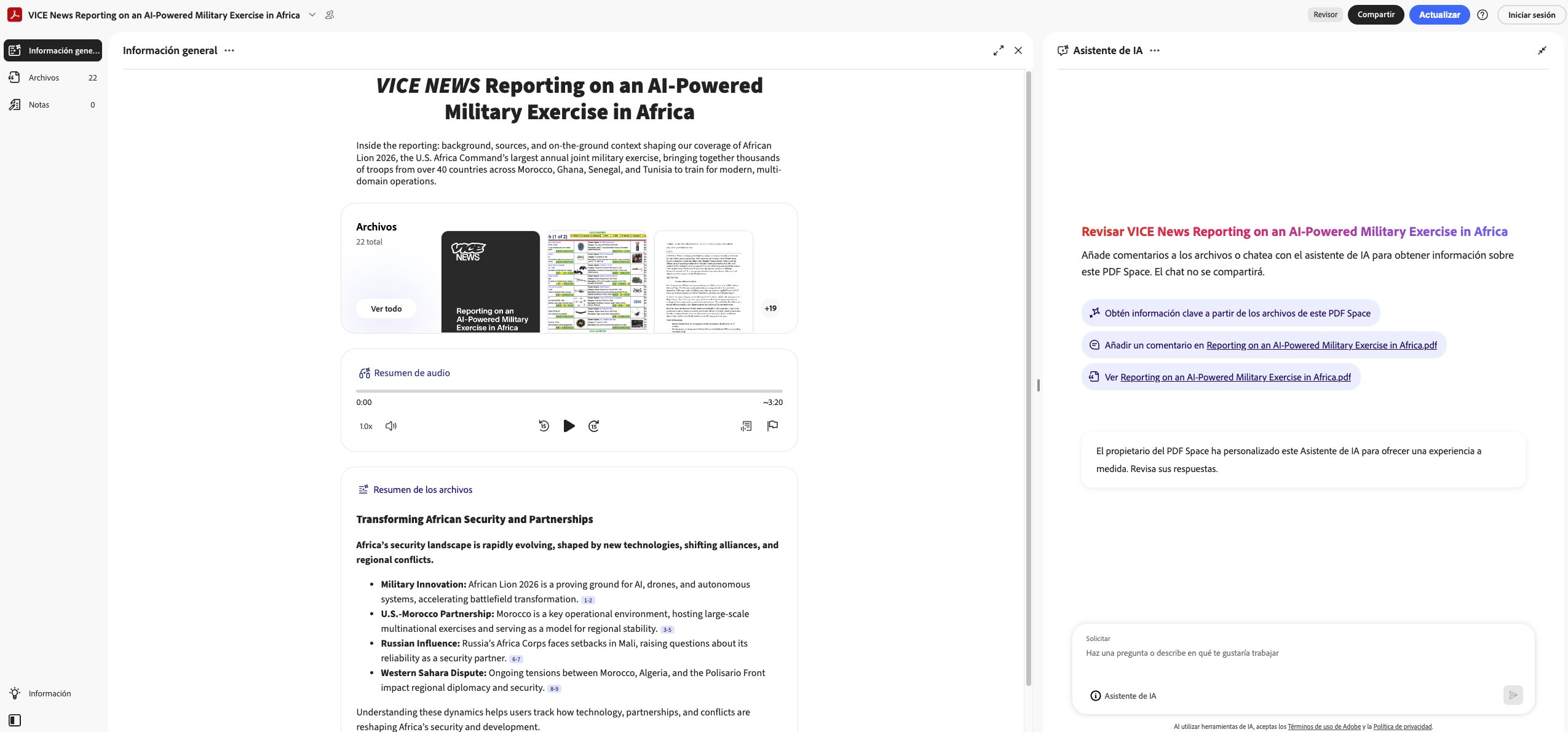
Task: Select the Añadir un comentario suggestion
Action: point(1264,345)
